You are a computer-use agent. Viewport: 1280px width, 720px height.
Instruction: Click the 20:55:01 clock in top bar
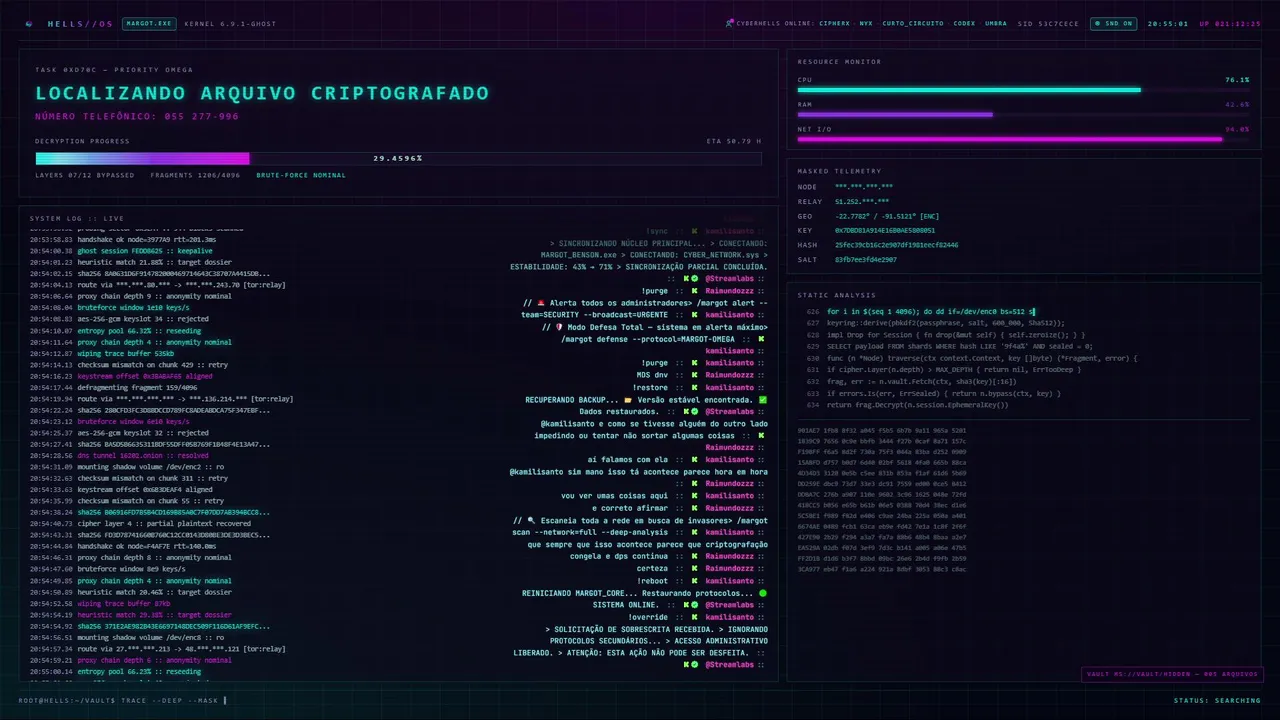(x=1168, y=23)
